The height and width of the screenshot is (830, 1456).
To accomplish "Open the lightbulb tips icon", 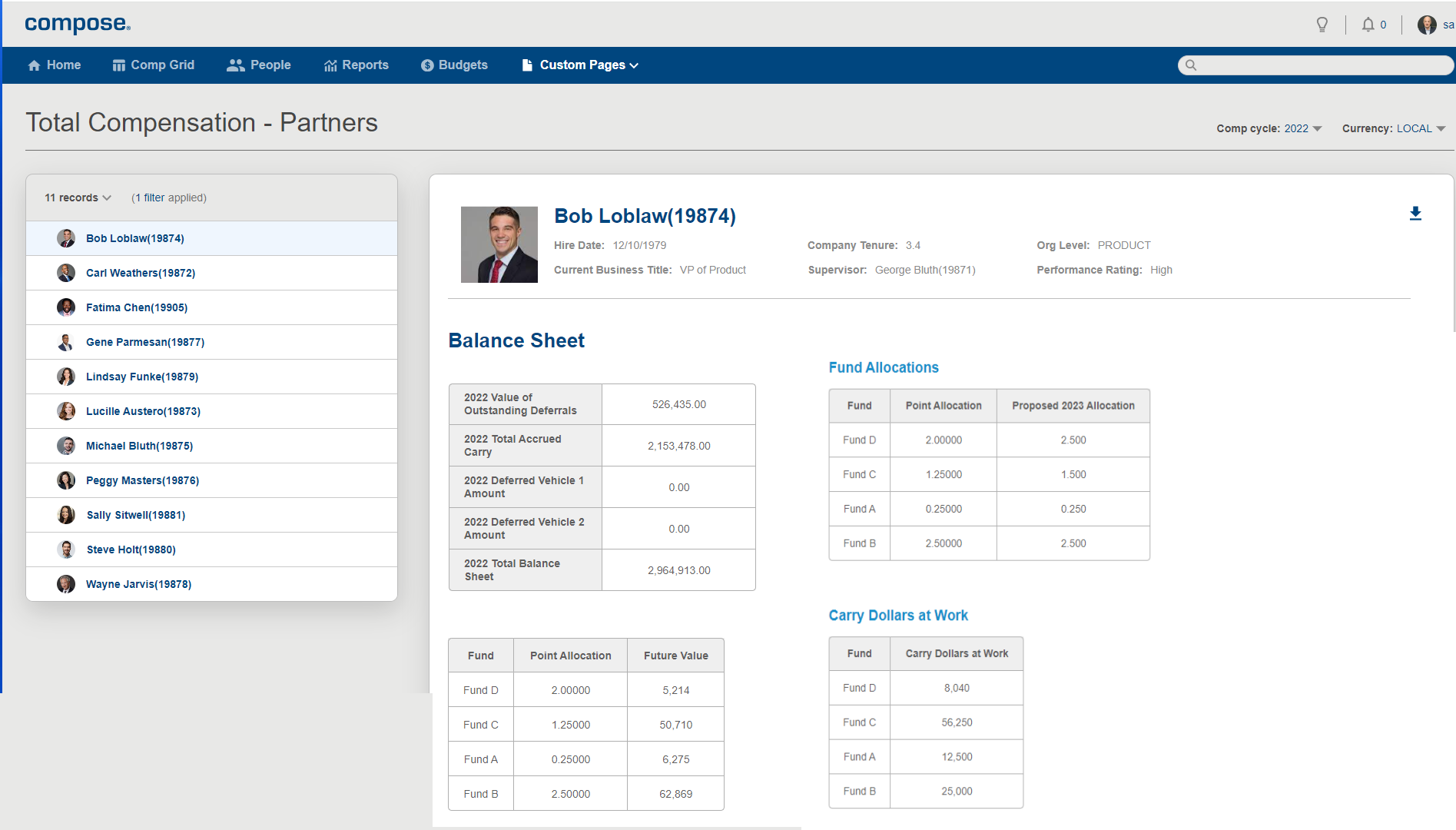I will coord(1322,24).
